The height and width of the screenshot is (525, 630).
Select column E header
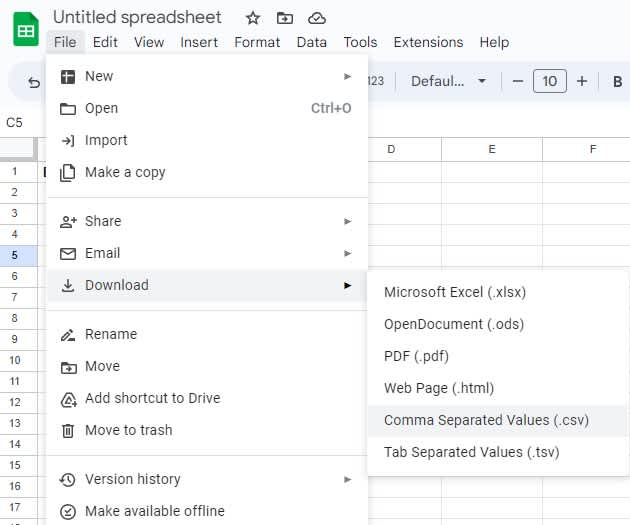pyautogui.click(x=492, y=149)
